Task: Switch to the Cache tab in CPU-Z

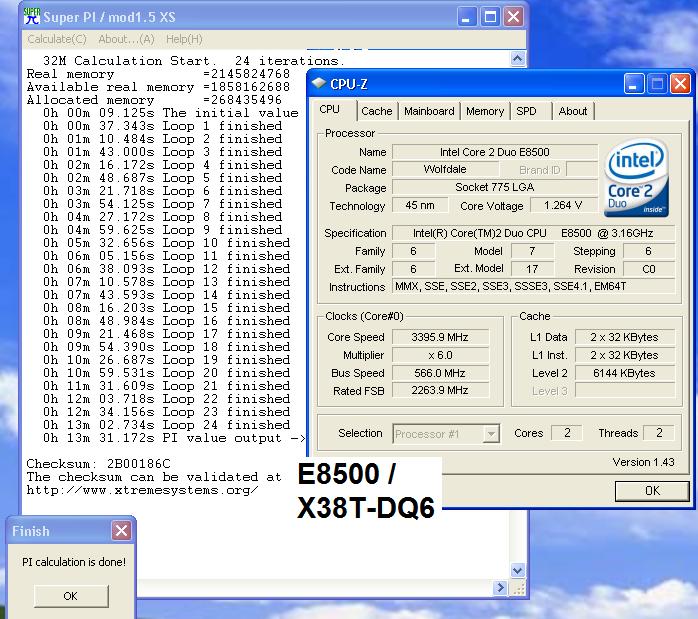Action: tap(377, 111)
